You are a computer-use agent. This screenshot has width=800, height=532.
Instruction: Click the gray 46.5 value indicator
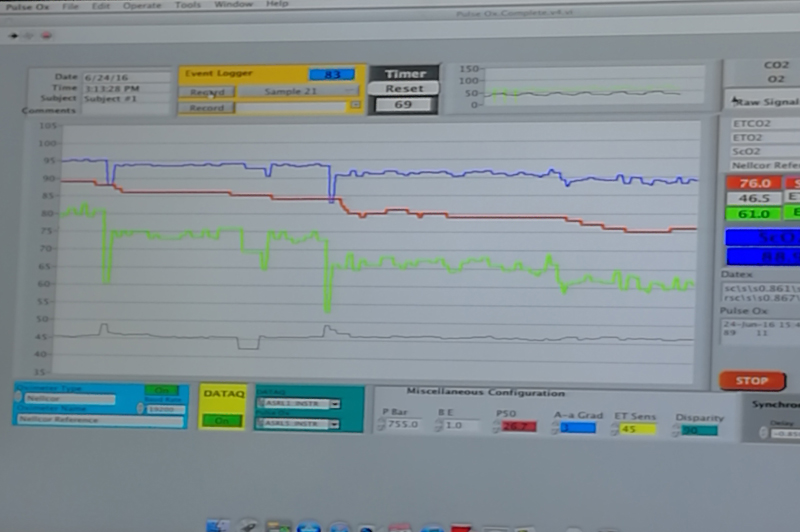click(754, 198)
